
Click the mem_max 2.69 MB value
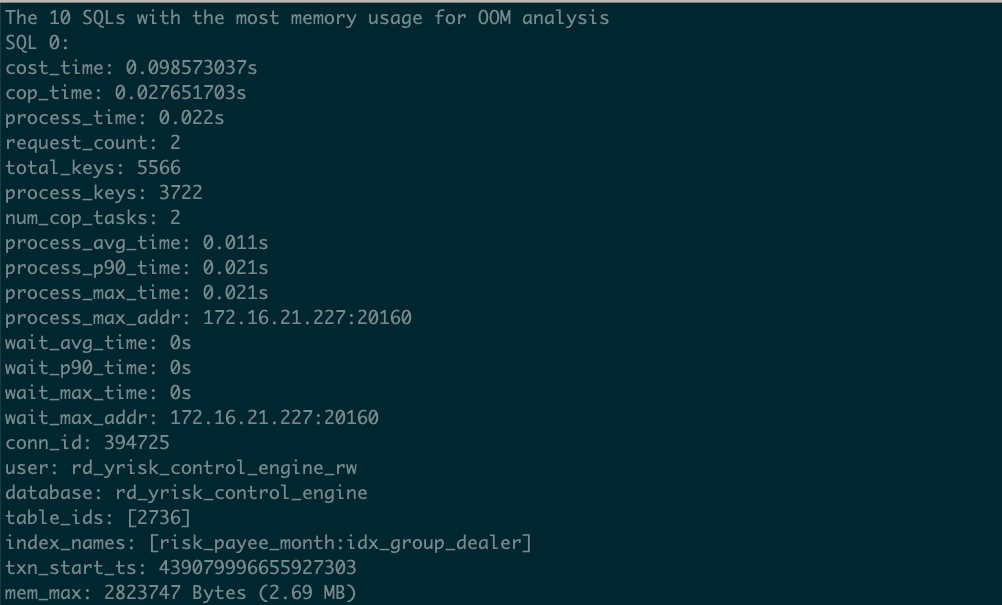(307, 593)
